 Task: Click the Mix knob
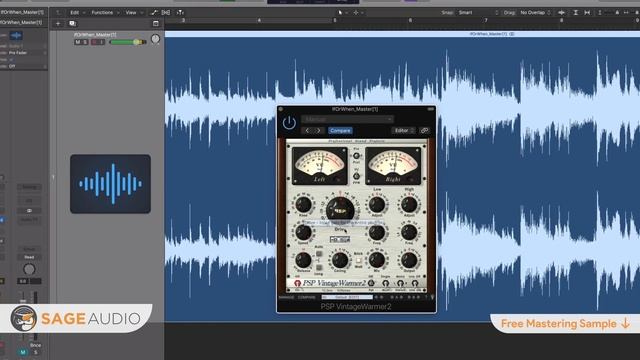[377, 260]
